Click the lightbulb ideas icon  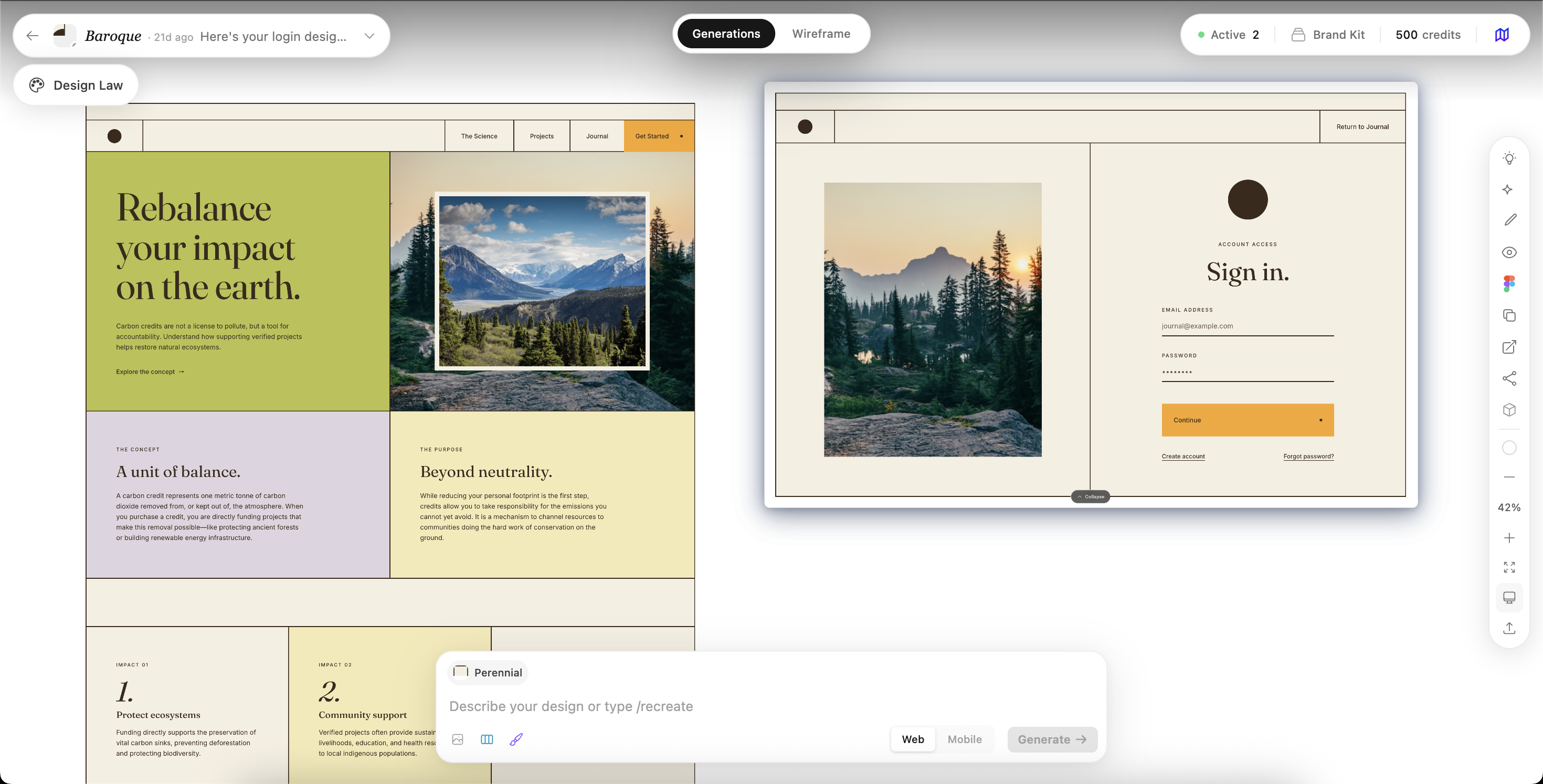(x=1509, y=158)
